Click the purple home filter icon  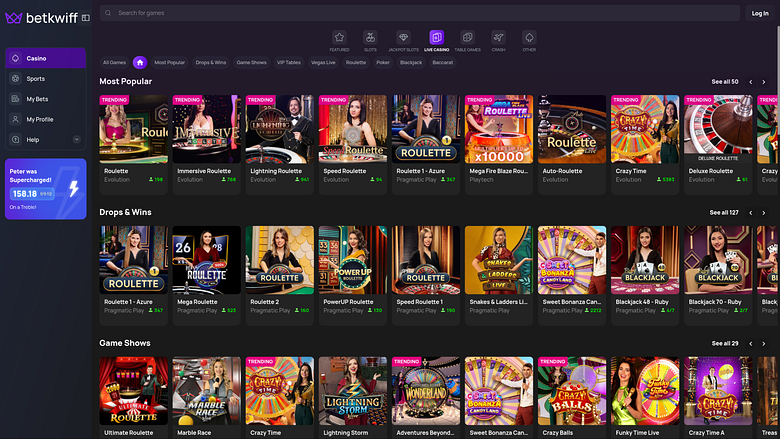(x=140, y=63)
